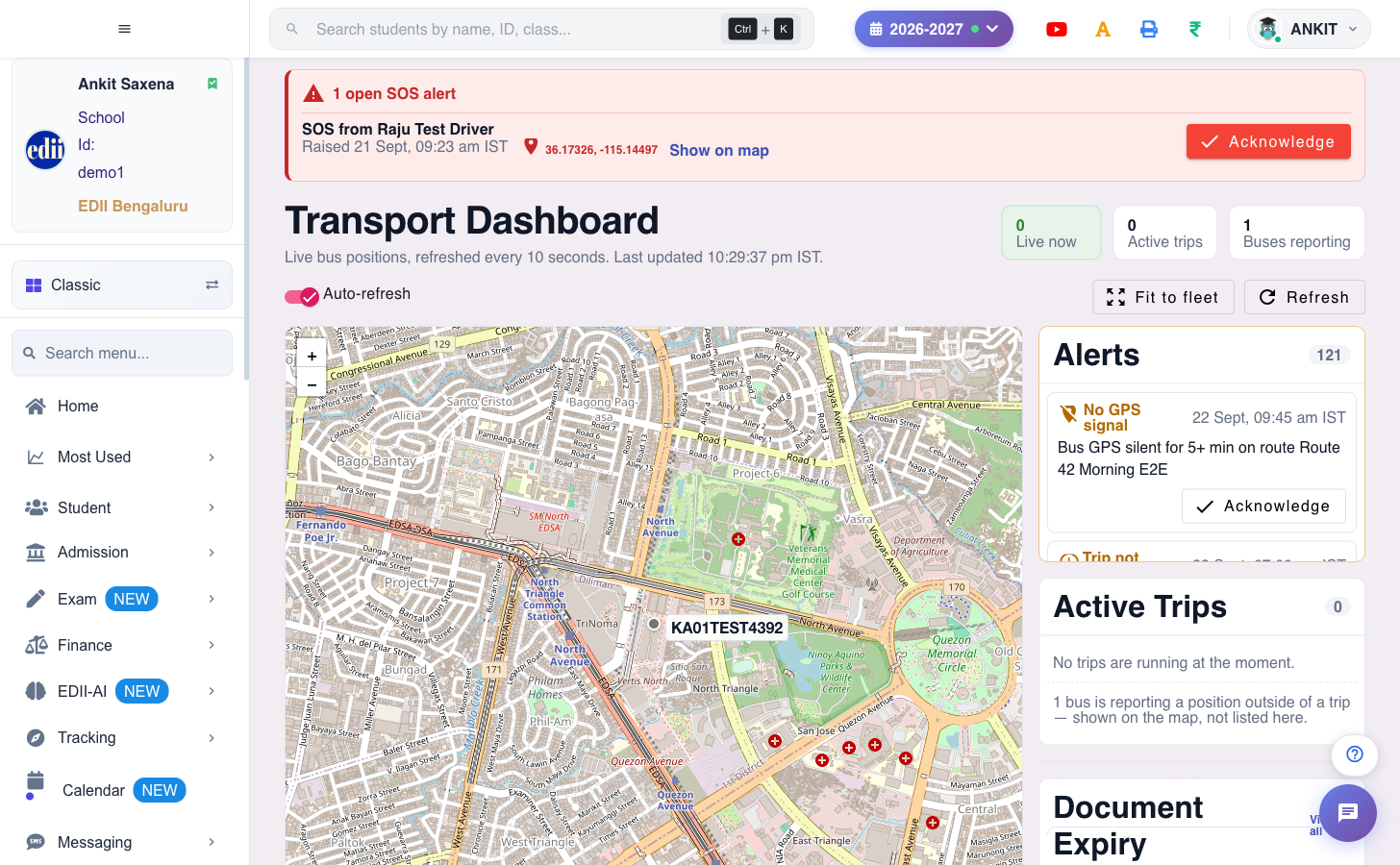Click the green verified badge near Ankit Saxena
The height and width of the screenshot is (865, 1400).
coord(212,84)
